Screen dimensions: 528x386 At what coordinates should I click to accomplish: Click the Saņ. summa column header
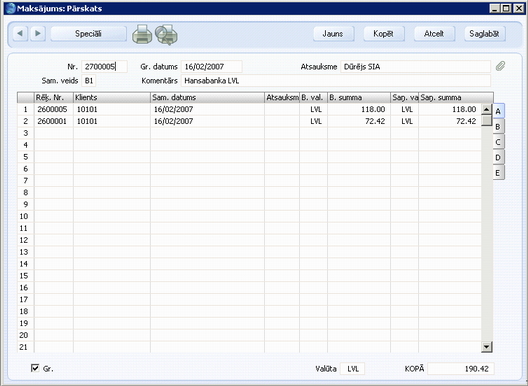click(x=456, y=98)
